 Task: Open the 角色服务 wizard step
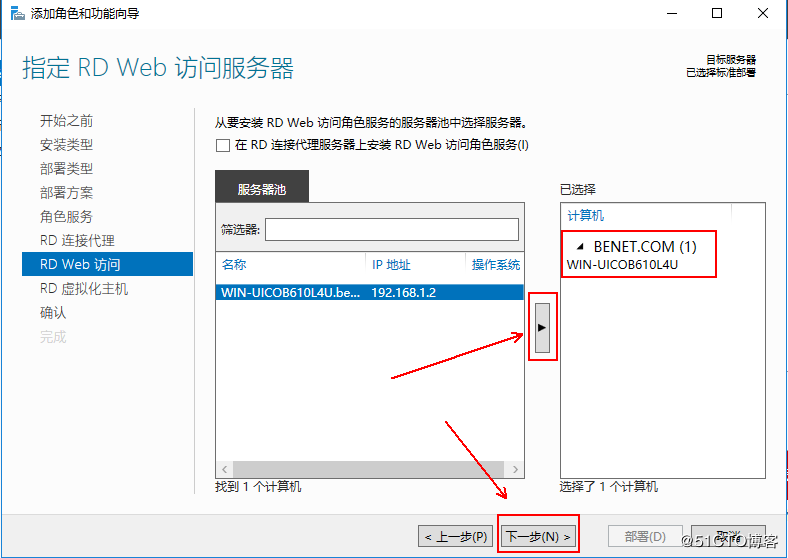[66, 217]
